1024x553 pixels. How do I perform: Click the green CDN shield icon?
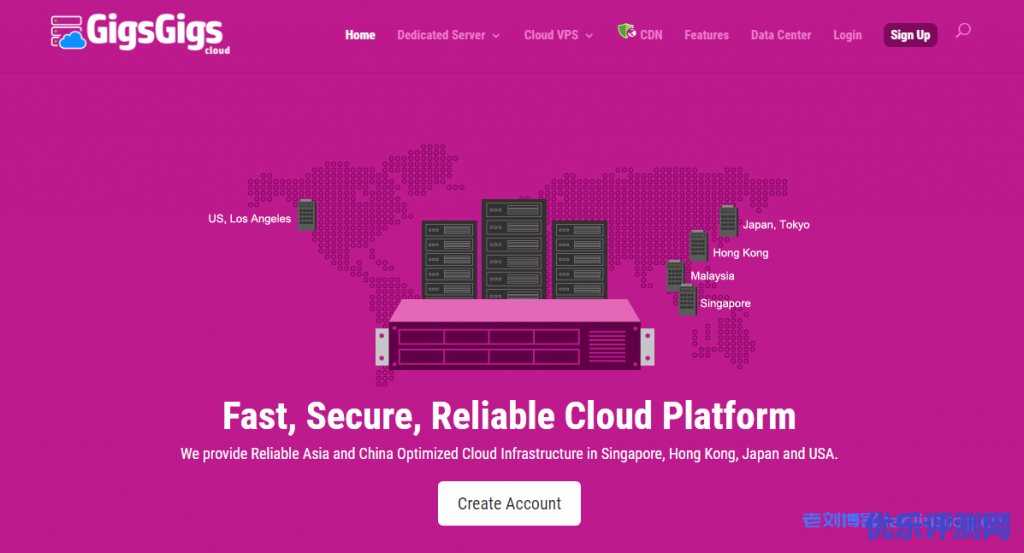(626, 31)
